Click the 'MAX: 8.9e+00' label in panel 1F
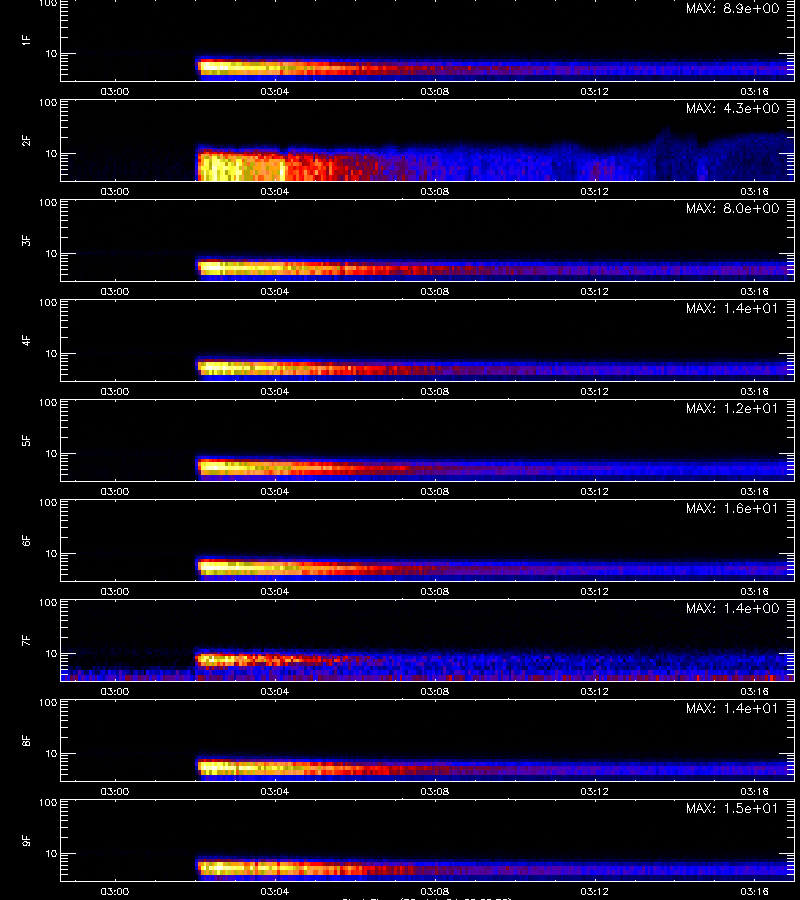This screenshot has width=800, height=900. pos(732,9)
